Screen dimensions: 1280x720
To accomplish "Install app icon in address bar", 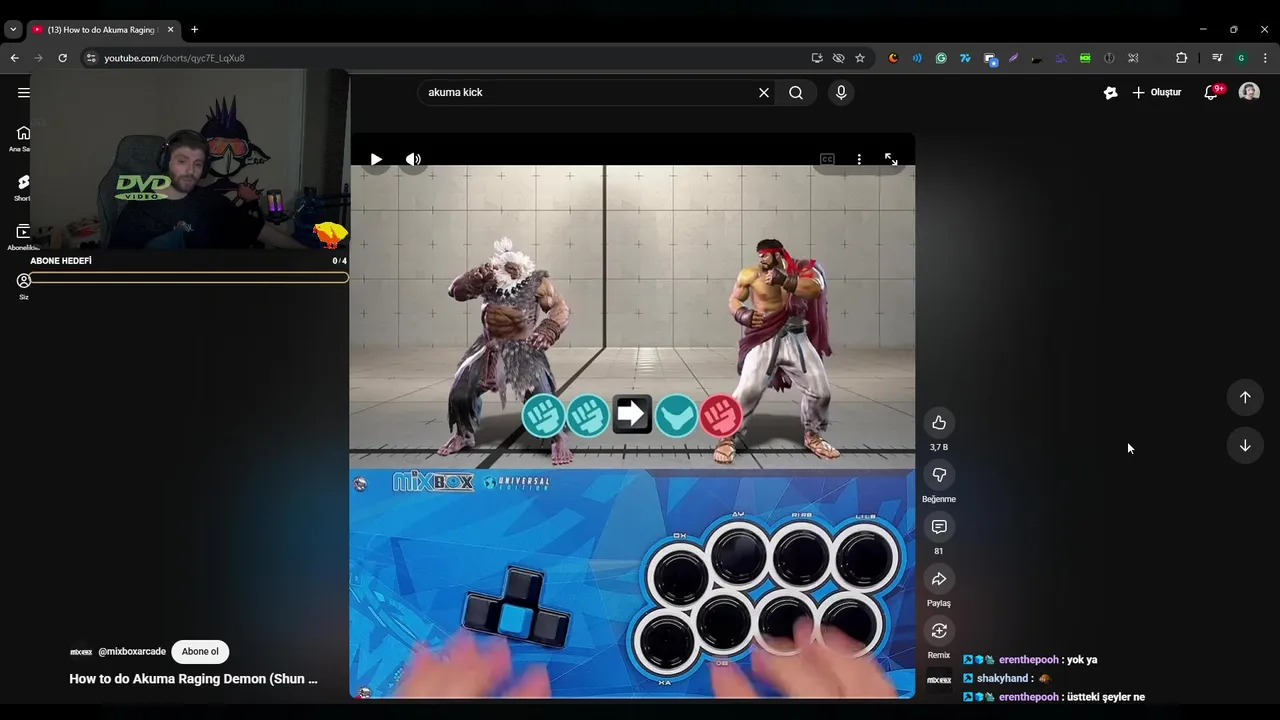I will coord(817,58).
